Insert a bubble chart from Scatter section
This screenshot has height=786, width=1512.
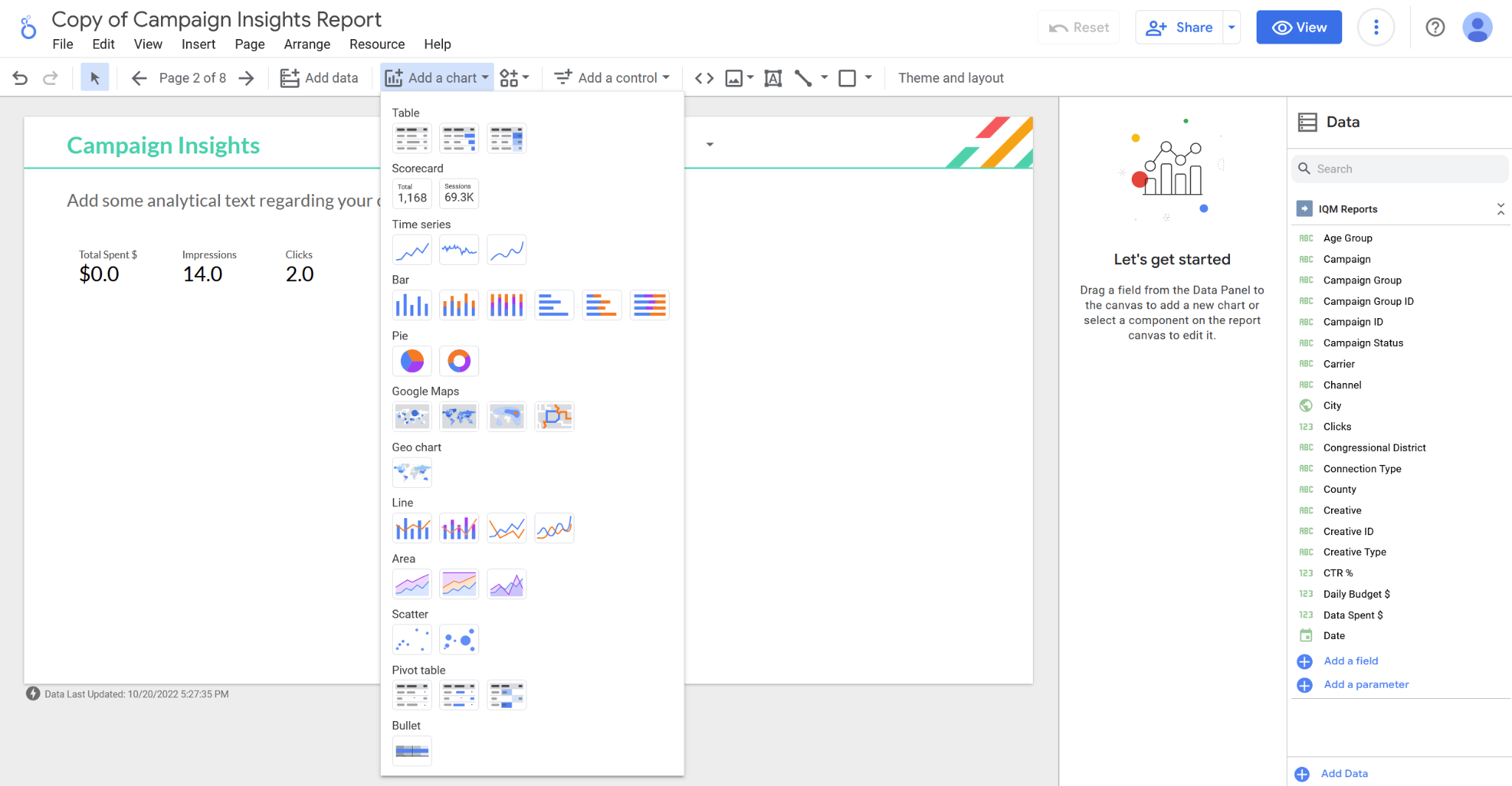coord(458,640)
